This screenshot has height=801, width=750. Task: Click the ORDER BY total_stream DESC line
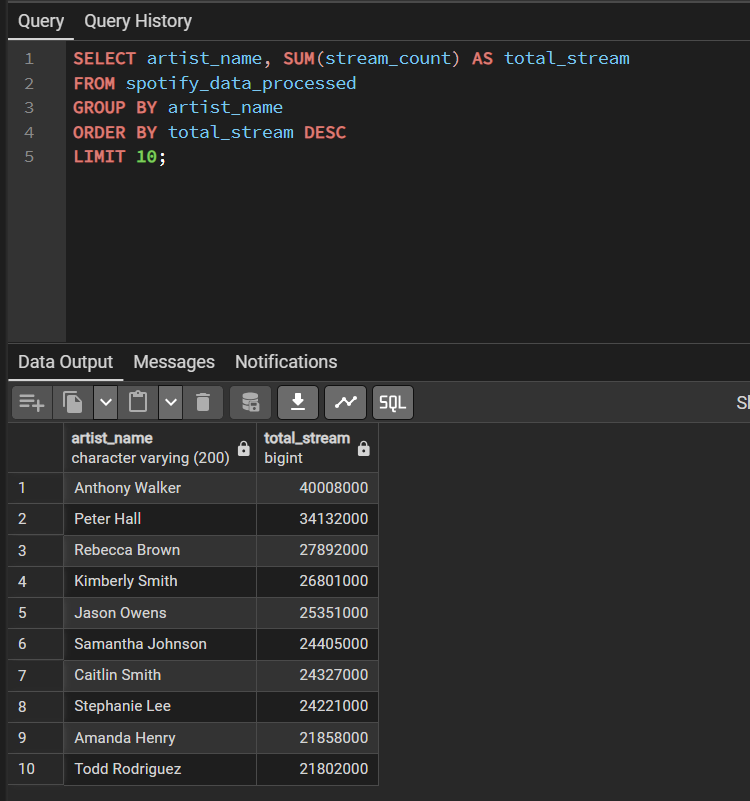tap(209, 133)
